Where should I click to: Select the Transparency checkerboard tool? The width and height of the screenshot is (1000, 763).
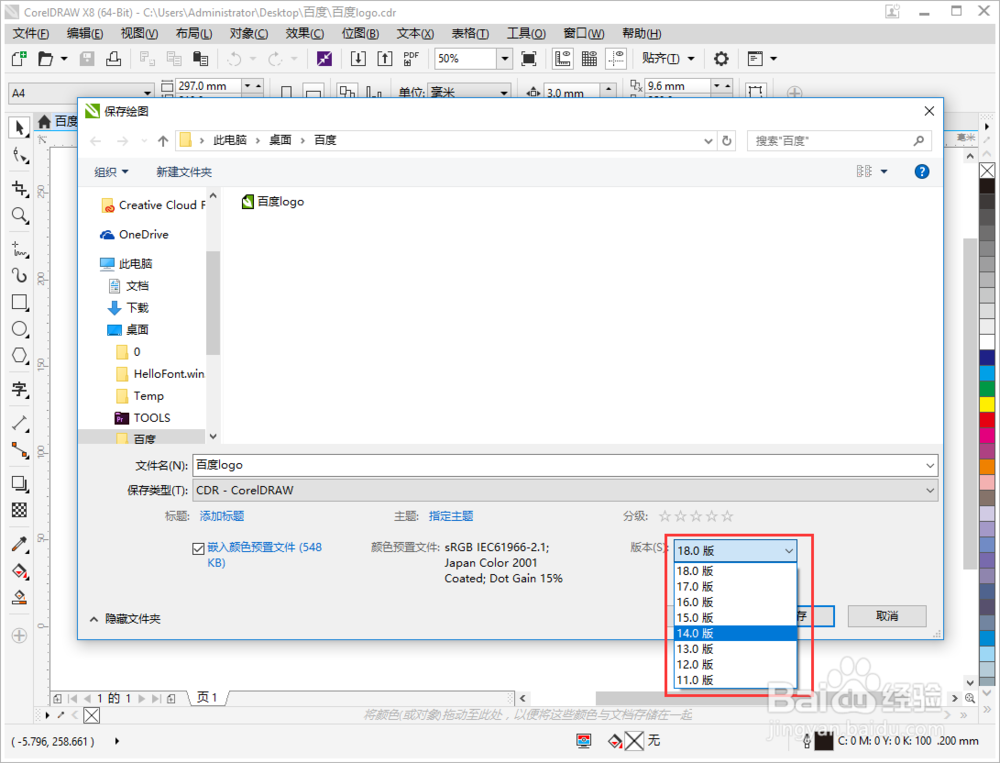tap(19, 510)
